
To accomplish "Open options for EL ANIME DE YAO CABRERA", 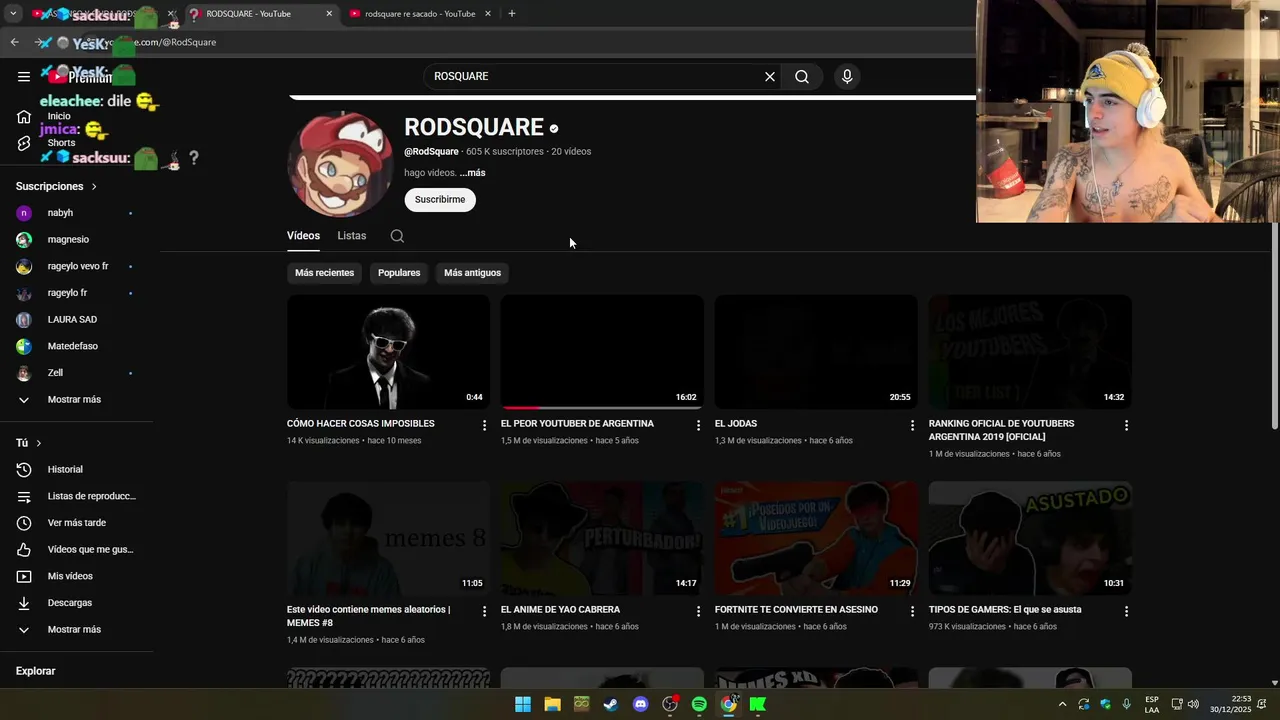I will tap(698, 611).
